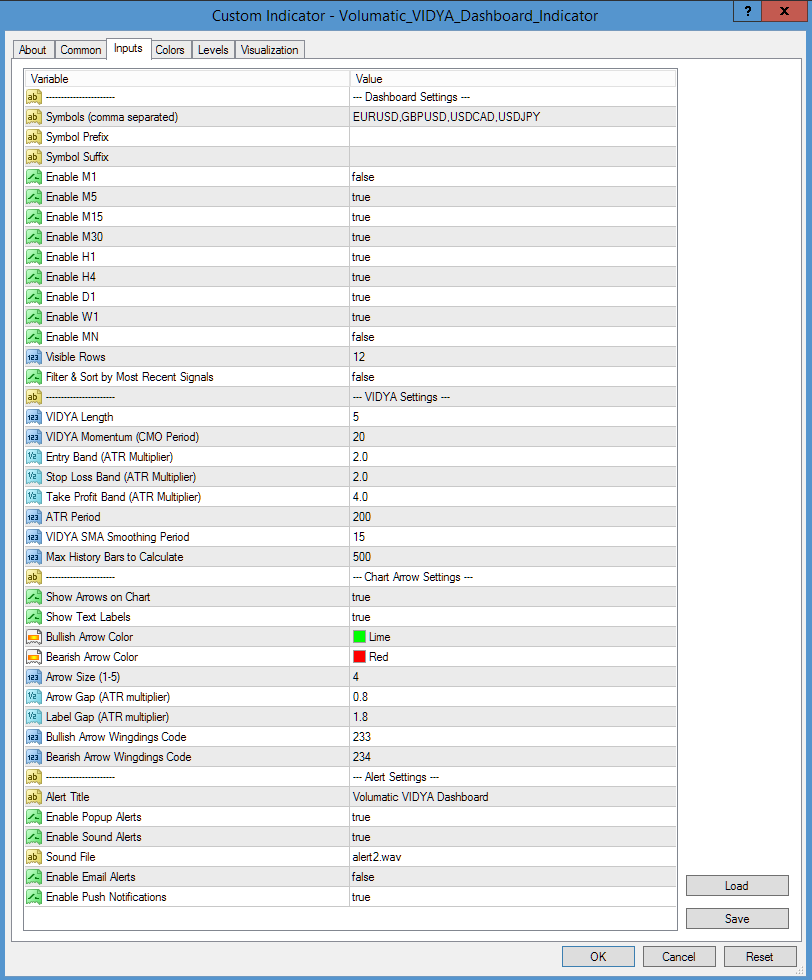Click the integer icon beside VIDYA Length

click(x=34, y=417)
